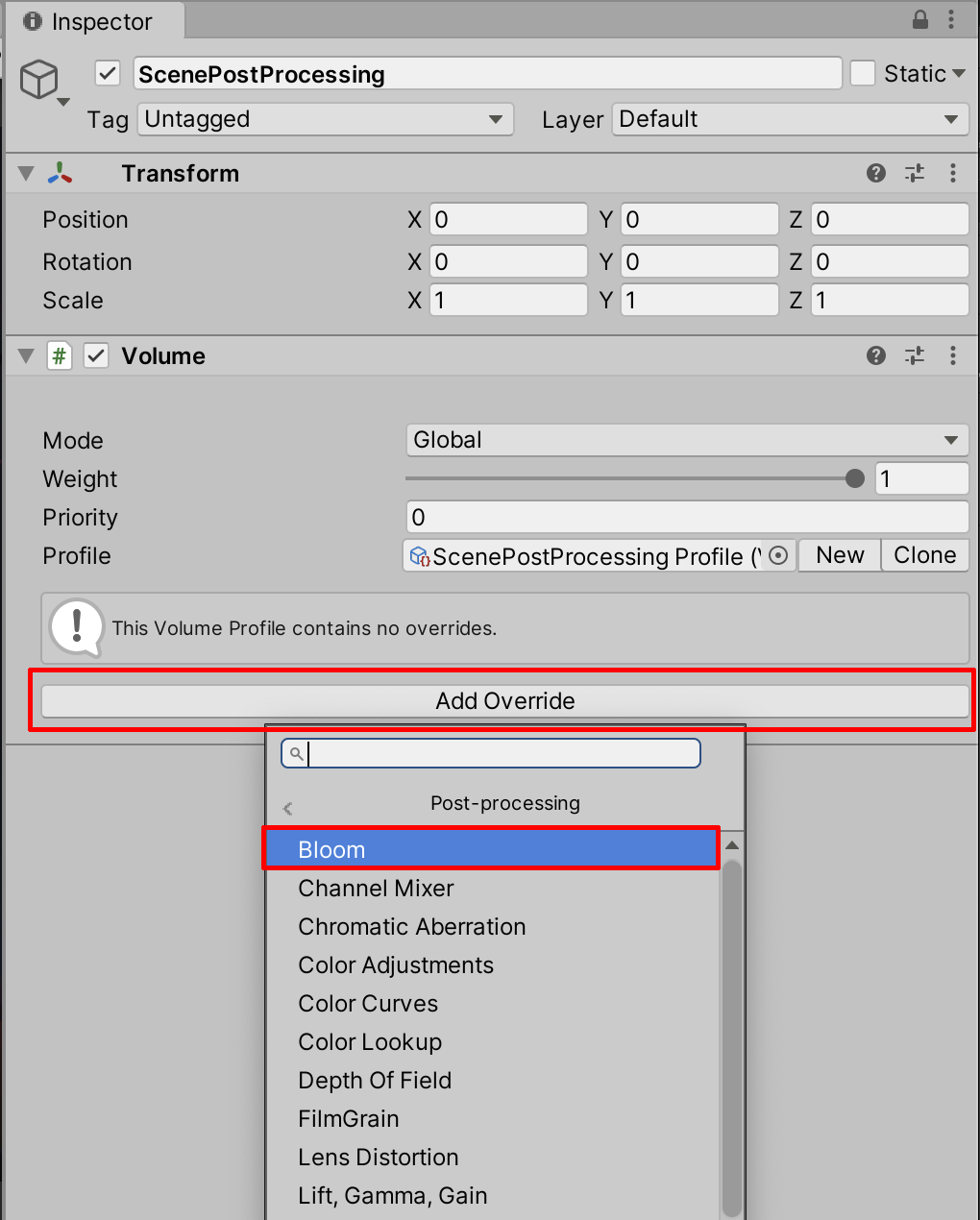Screen dimensions: 980x1220
Task: Click the Clone profile button
Action: pyautogui.click(x=924, y=555)
